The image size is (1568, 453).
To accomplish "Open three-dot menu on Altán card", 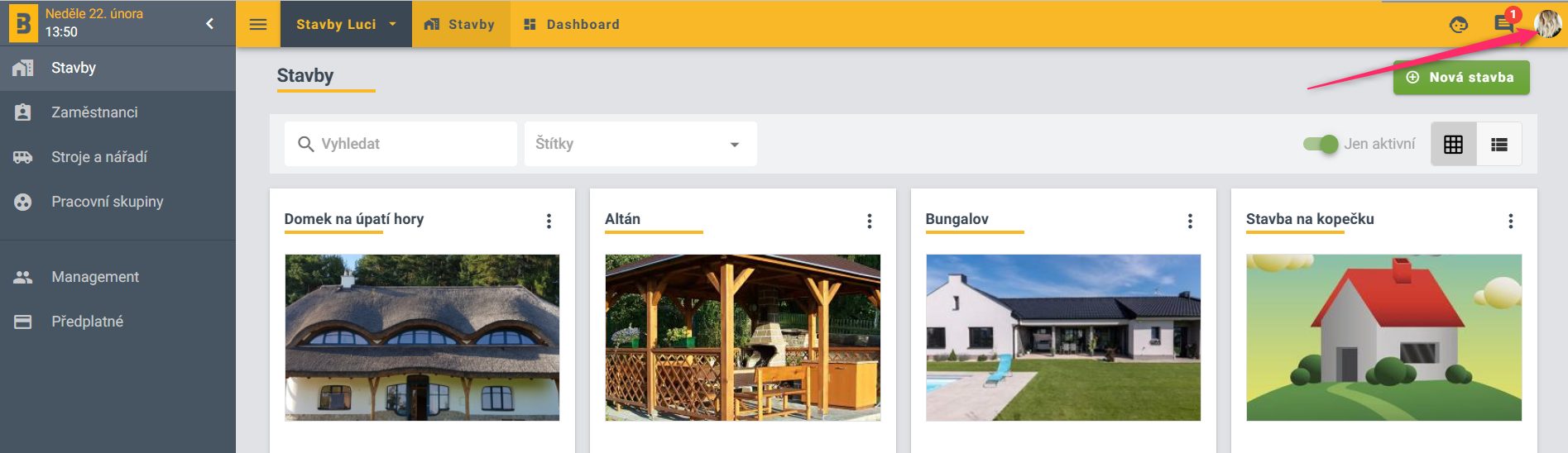I will point(869,221).
